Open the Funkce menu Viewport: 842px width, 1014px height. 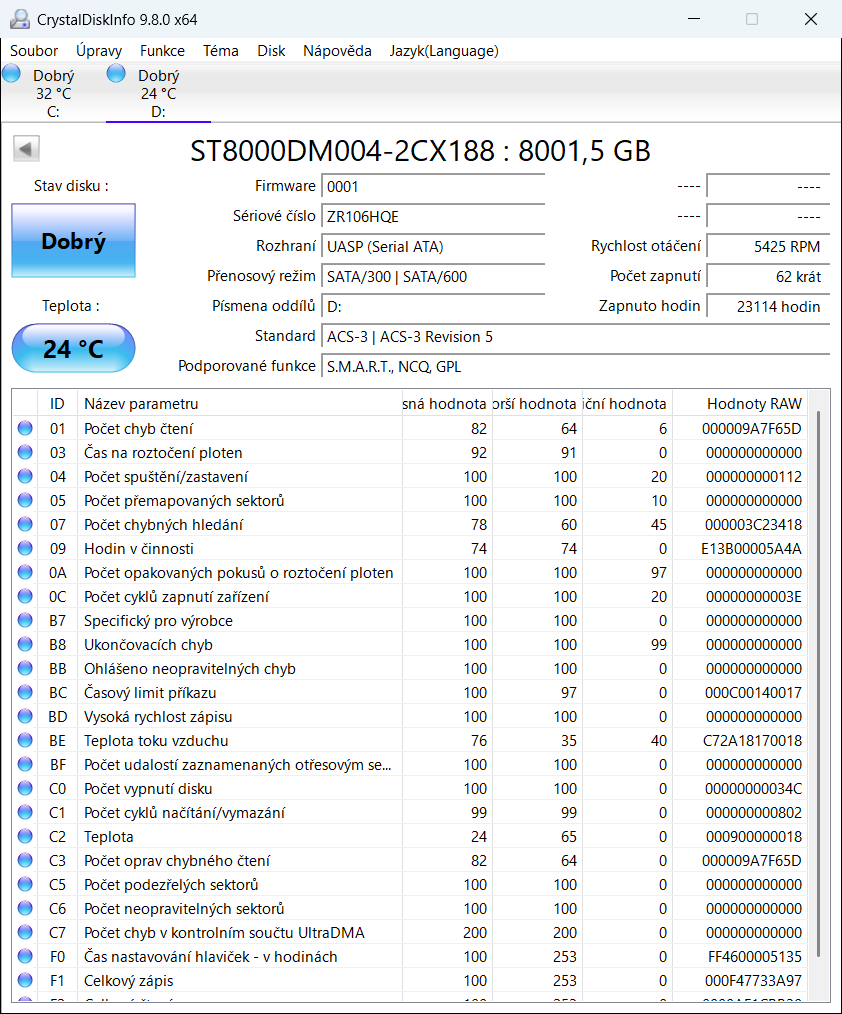click(162, 51)
